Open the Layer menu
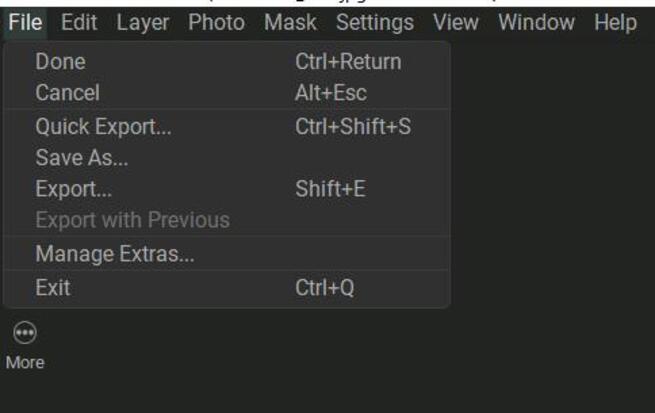This screenshot has height=413, width=655. point(143,22)
